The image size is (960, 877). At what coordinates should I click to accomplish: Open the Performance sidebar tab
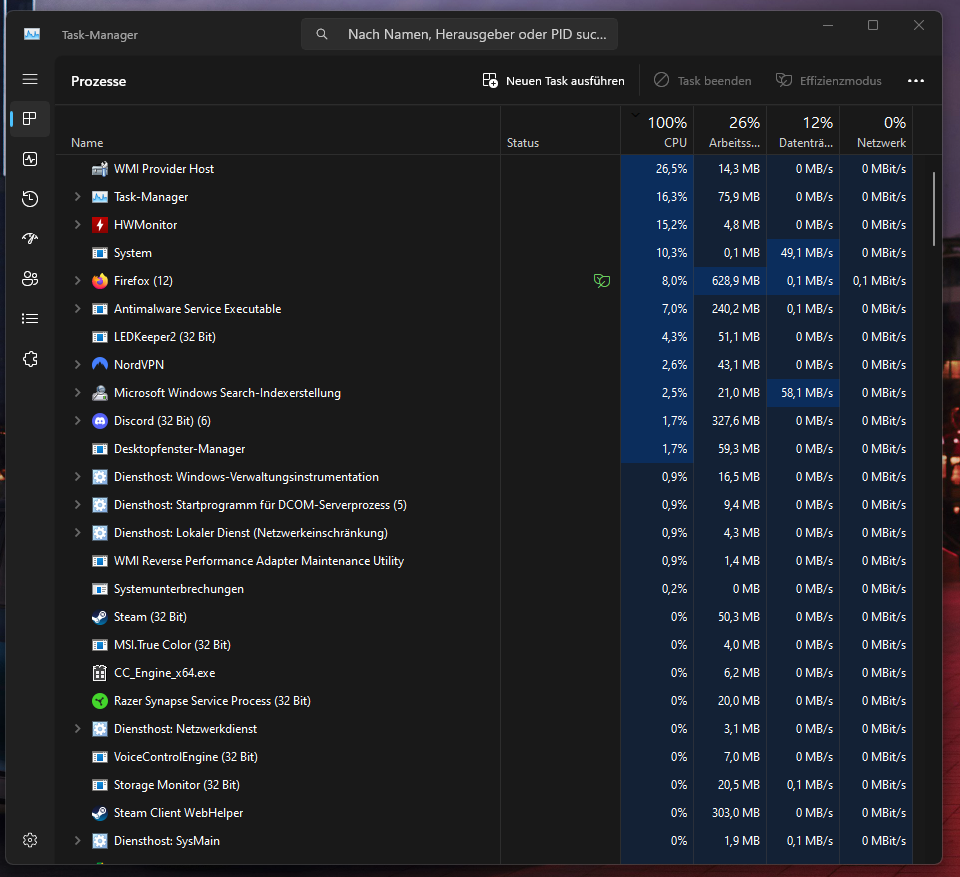click(x=30, y=159)
